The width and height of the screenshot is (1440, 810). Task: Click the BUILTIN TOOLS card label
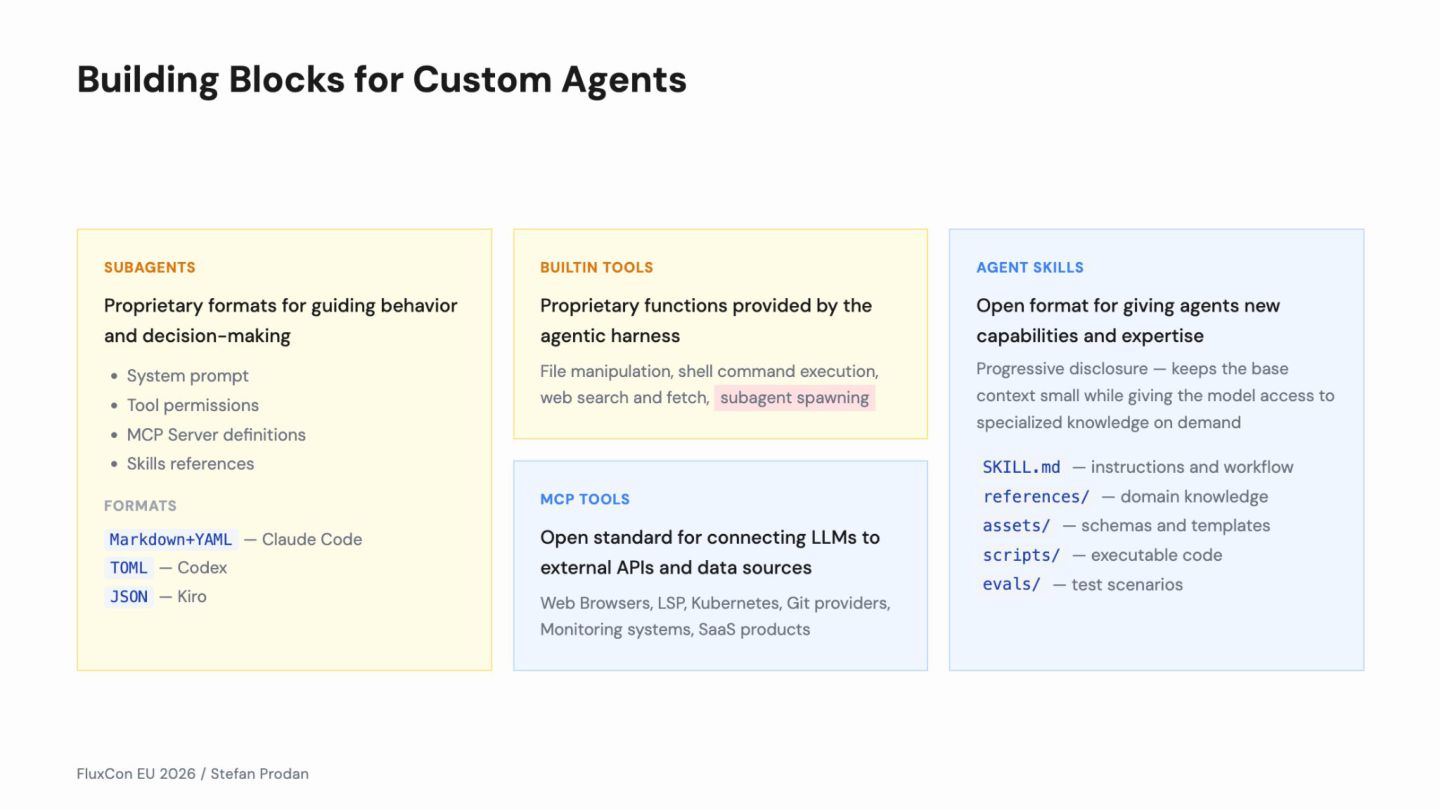click(x=596, y=267)
